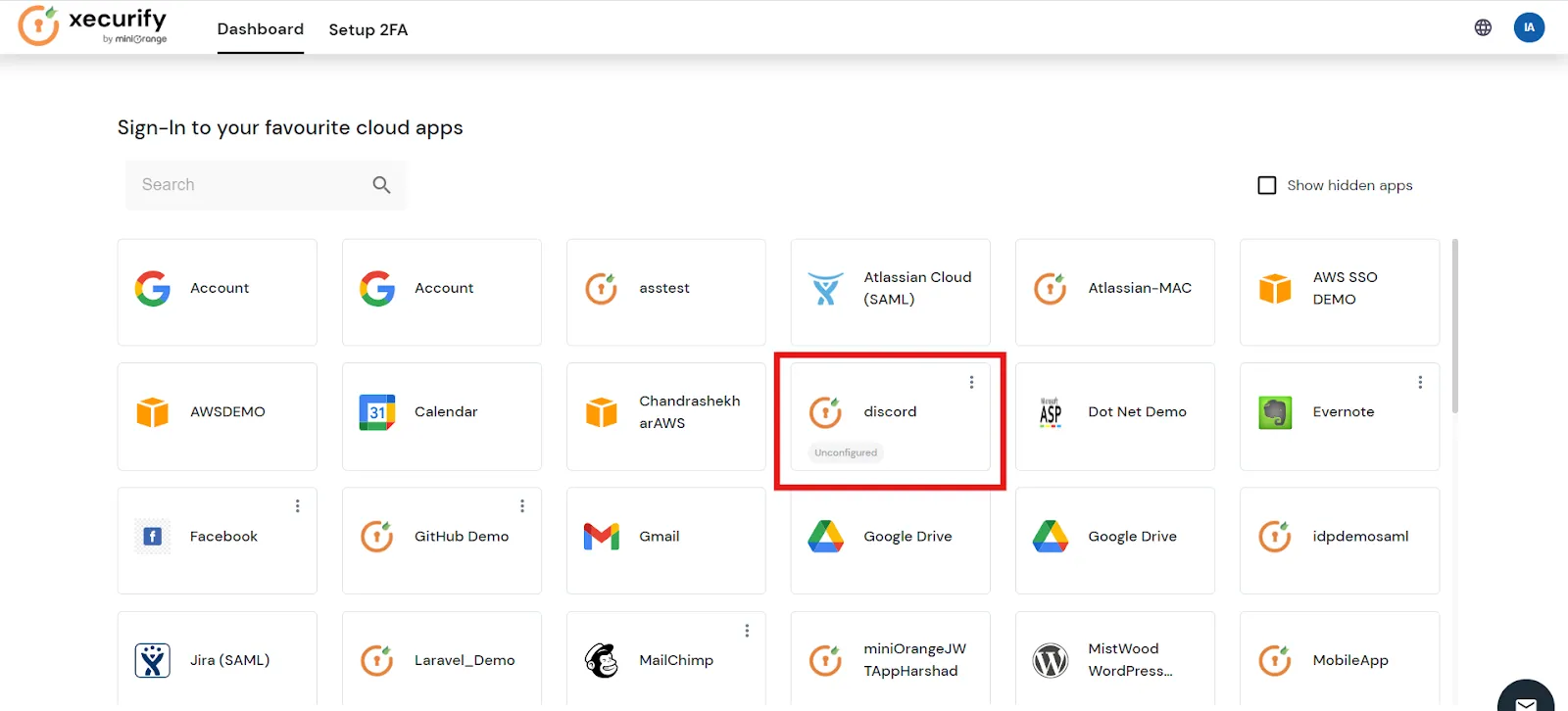Open the discord card three-dot menu
Screen dimensions: 1568x711
click(971, 383)
